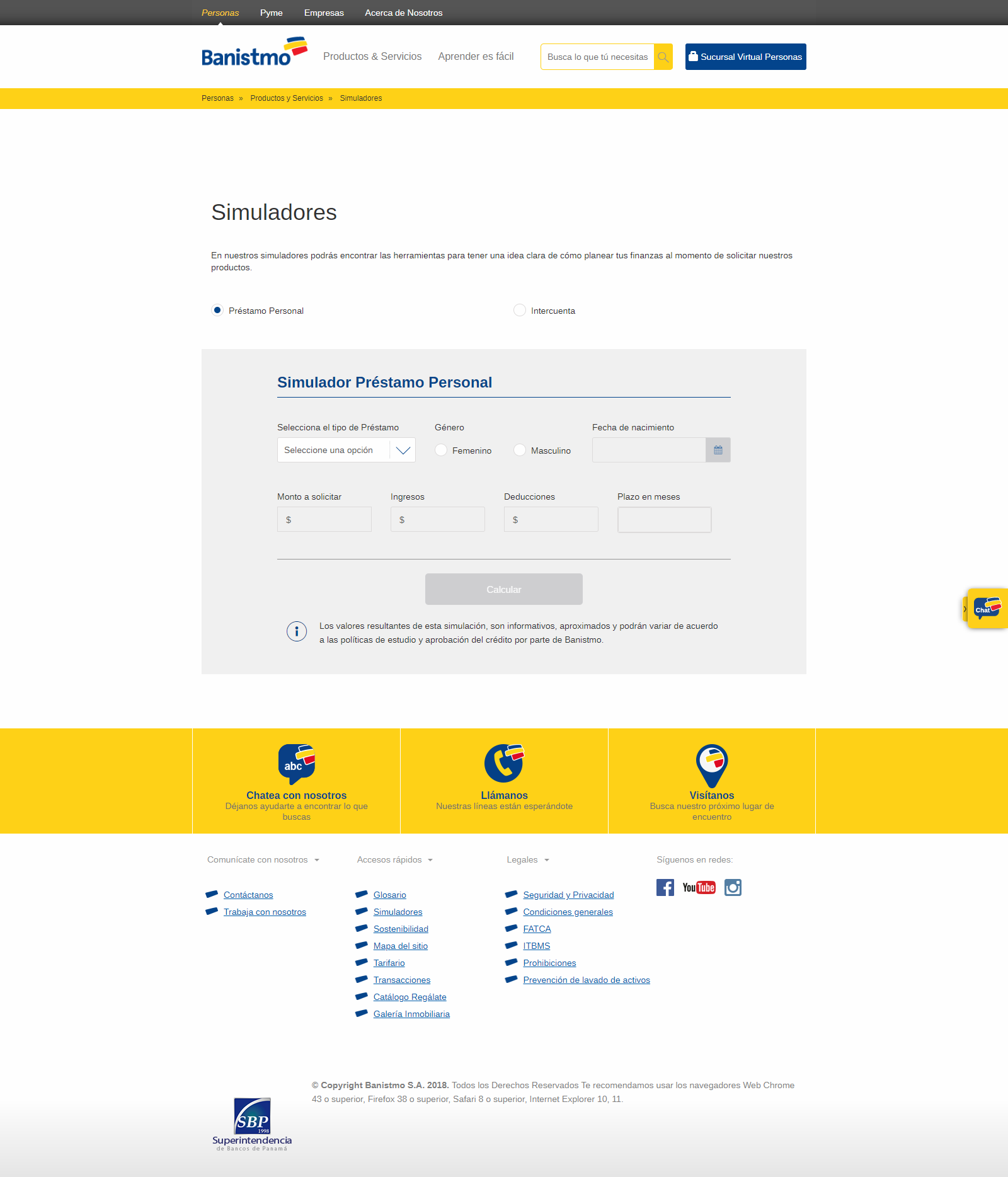Open Seguridad y Privacidad link

(568, 895)
